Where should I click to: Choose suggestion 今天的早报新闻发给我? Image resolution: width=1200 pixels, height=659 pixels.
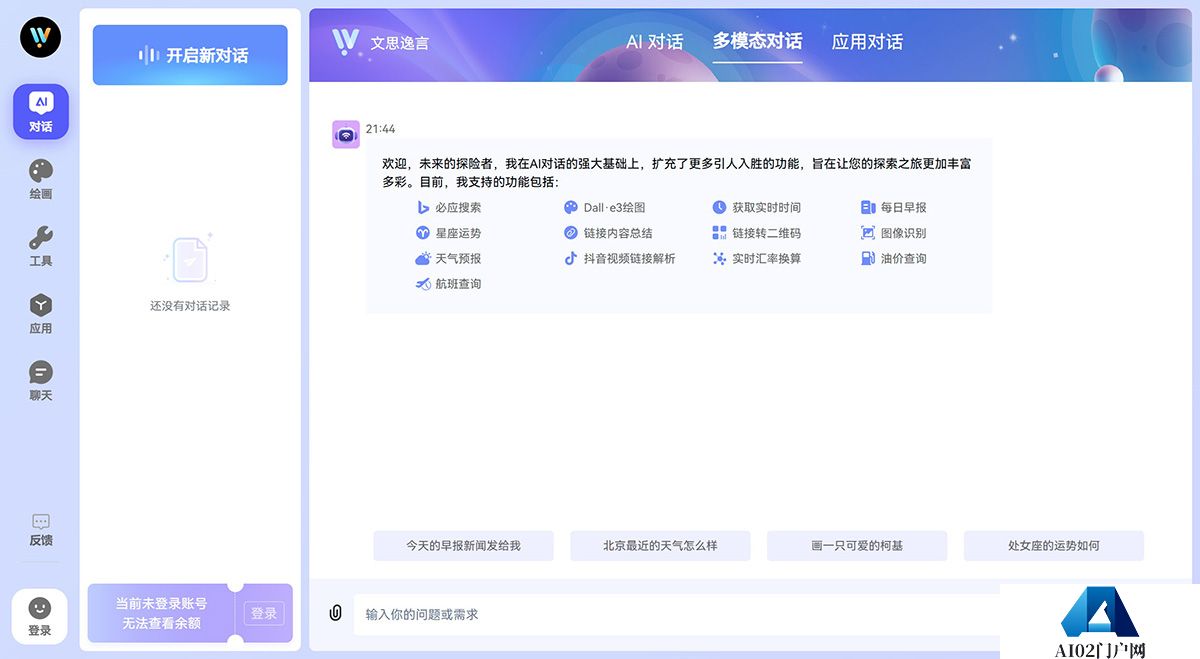[463, 546]
